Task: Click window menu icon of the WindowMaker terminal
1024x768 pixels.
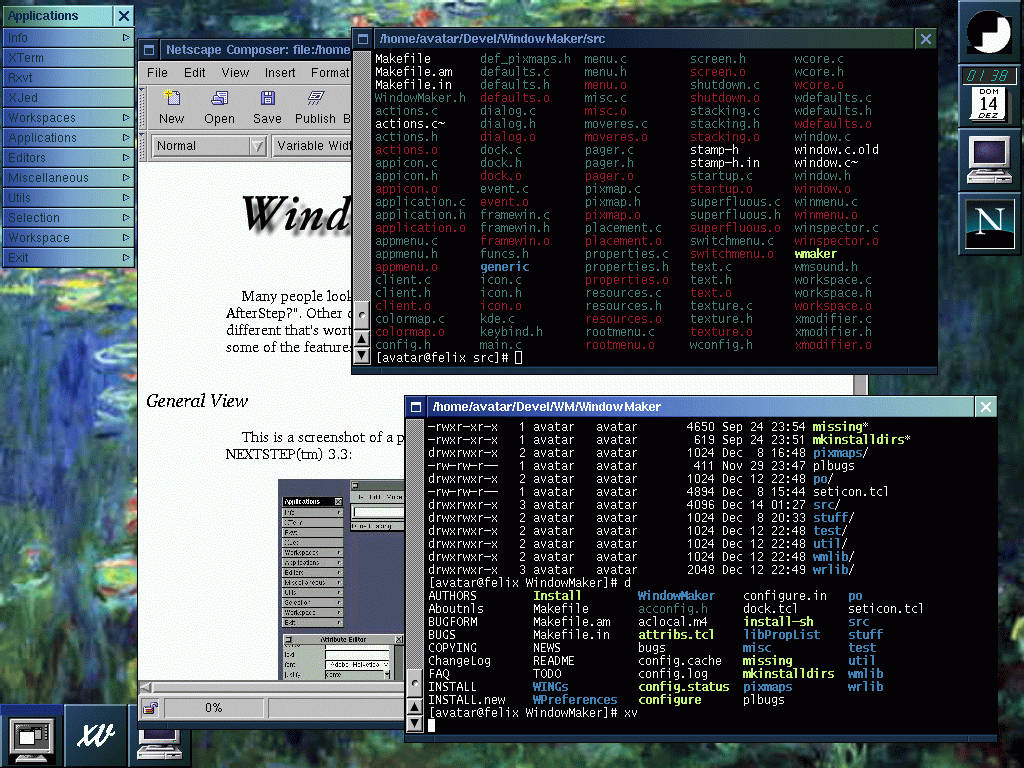Action: pos(415,407)
